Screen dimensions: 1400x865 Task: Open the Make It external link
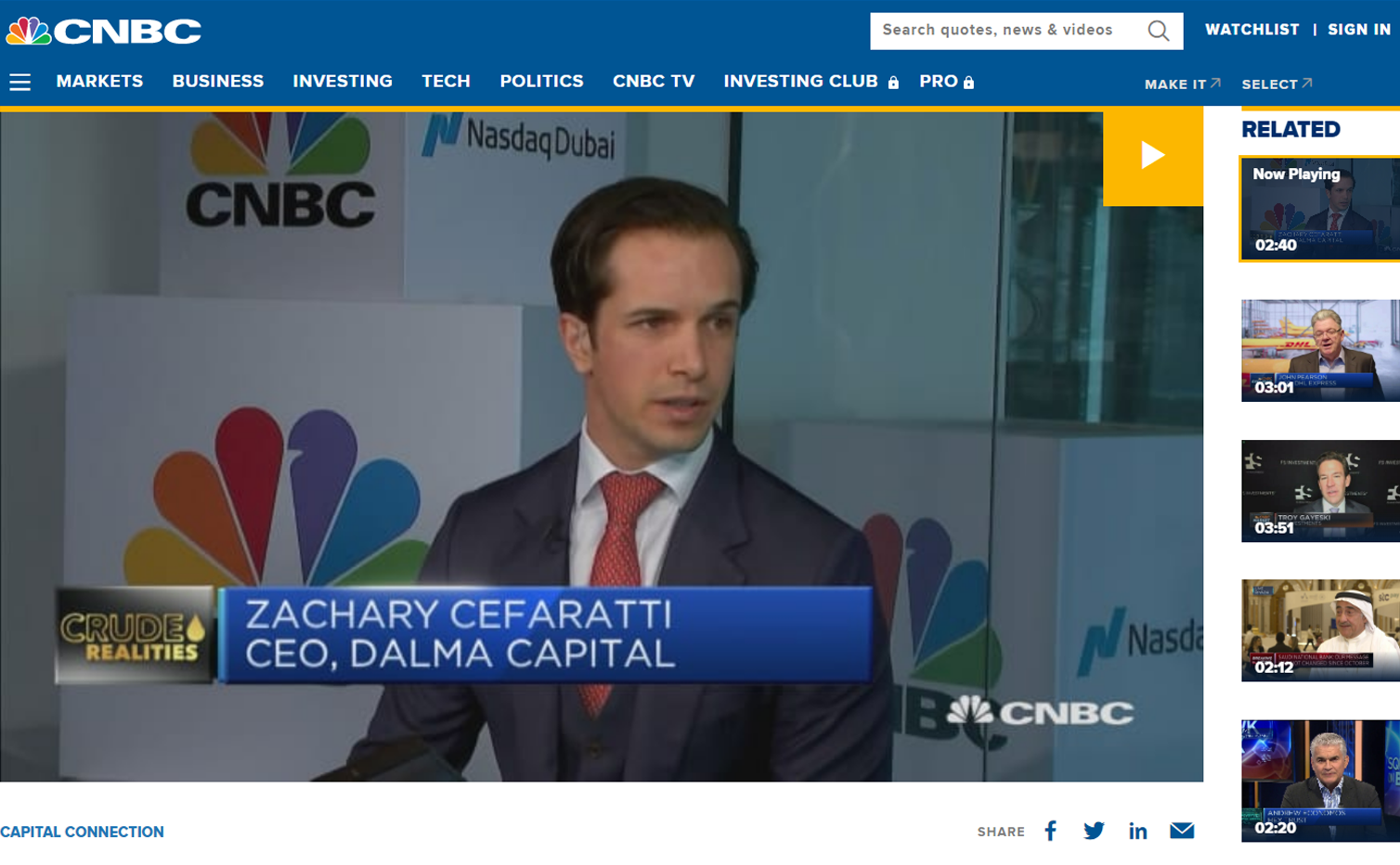tap(1182, 84)
